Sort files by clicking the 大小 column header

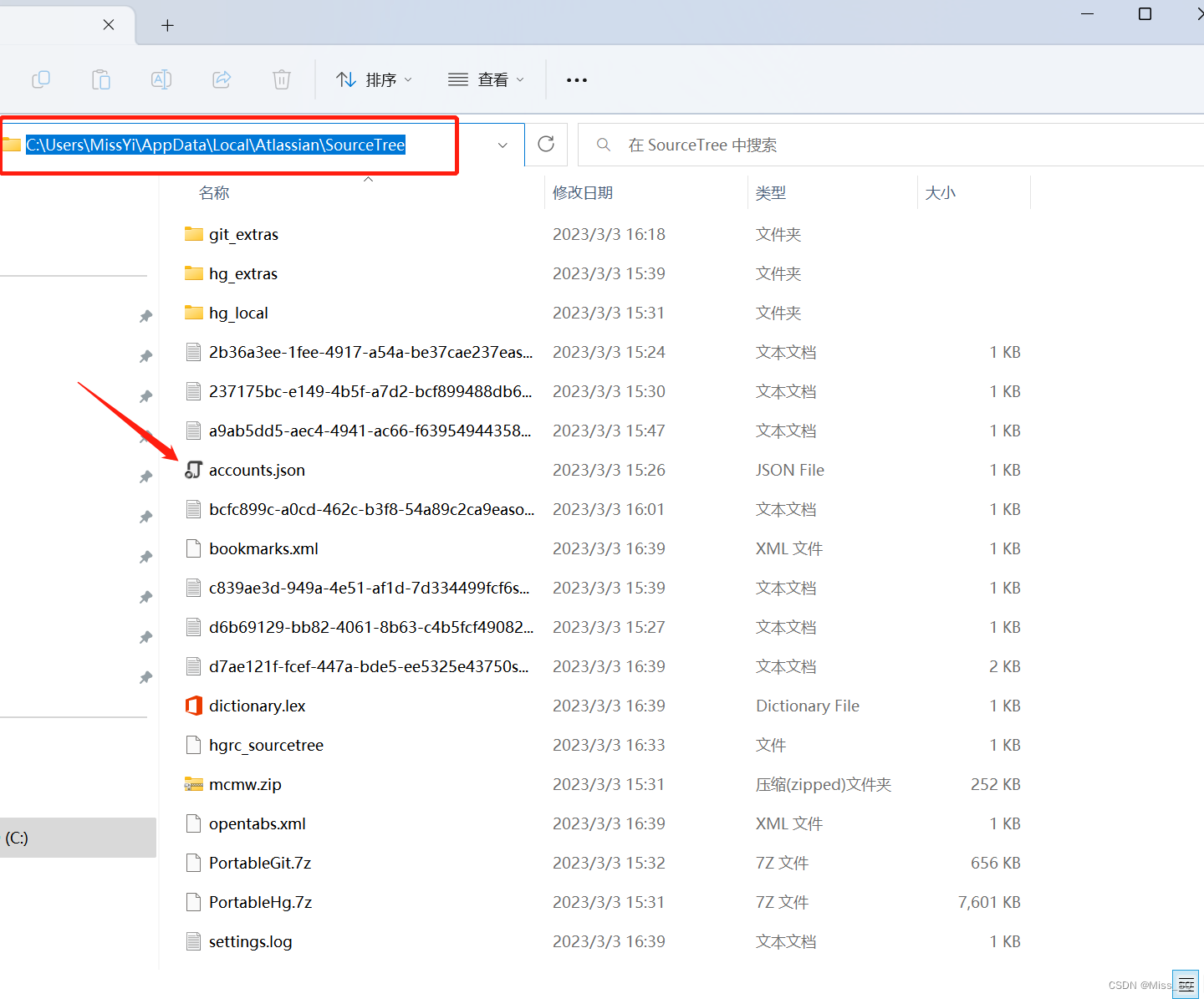[941, 192]
